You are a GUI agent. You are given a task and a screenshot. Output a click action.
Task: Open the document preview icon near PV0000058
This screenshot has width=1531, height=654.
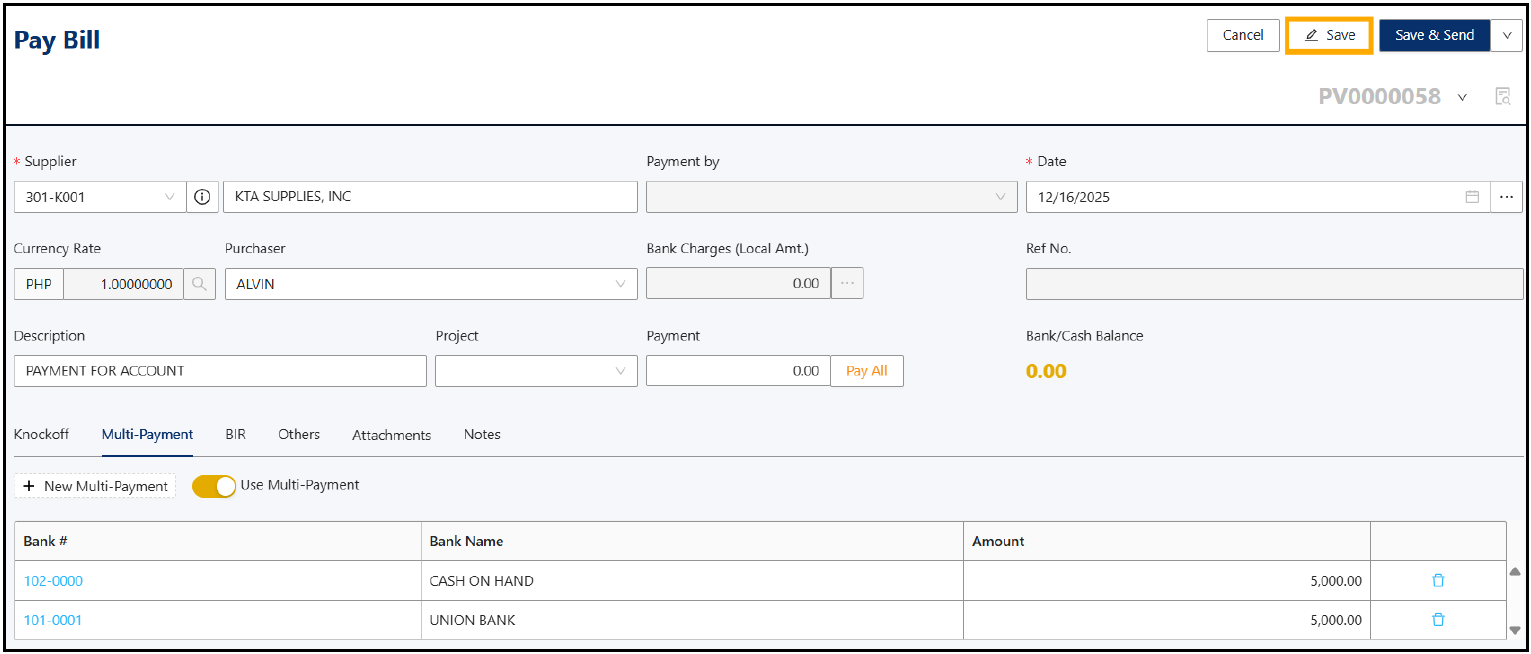click(1502, 96)
